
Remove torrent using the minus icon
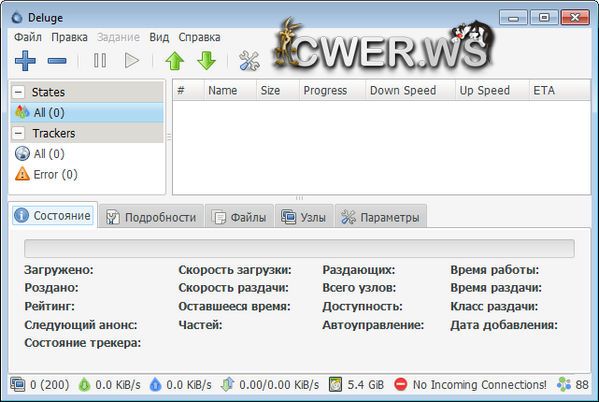coord(57,60)
